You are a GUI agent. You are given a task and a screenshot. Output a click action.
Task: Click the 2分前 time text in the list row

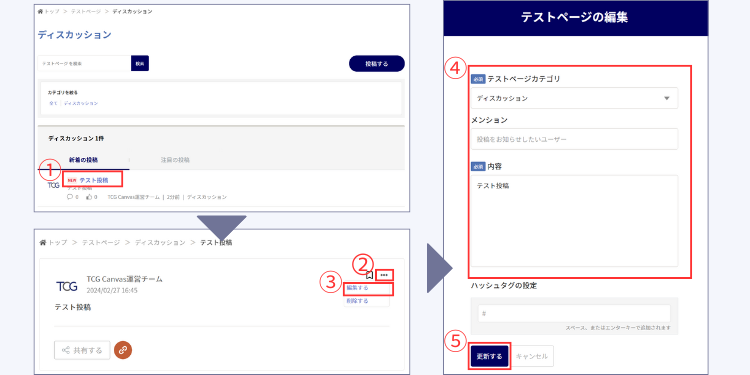[173, 197]
